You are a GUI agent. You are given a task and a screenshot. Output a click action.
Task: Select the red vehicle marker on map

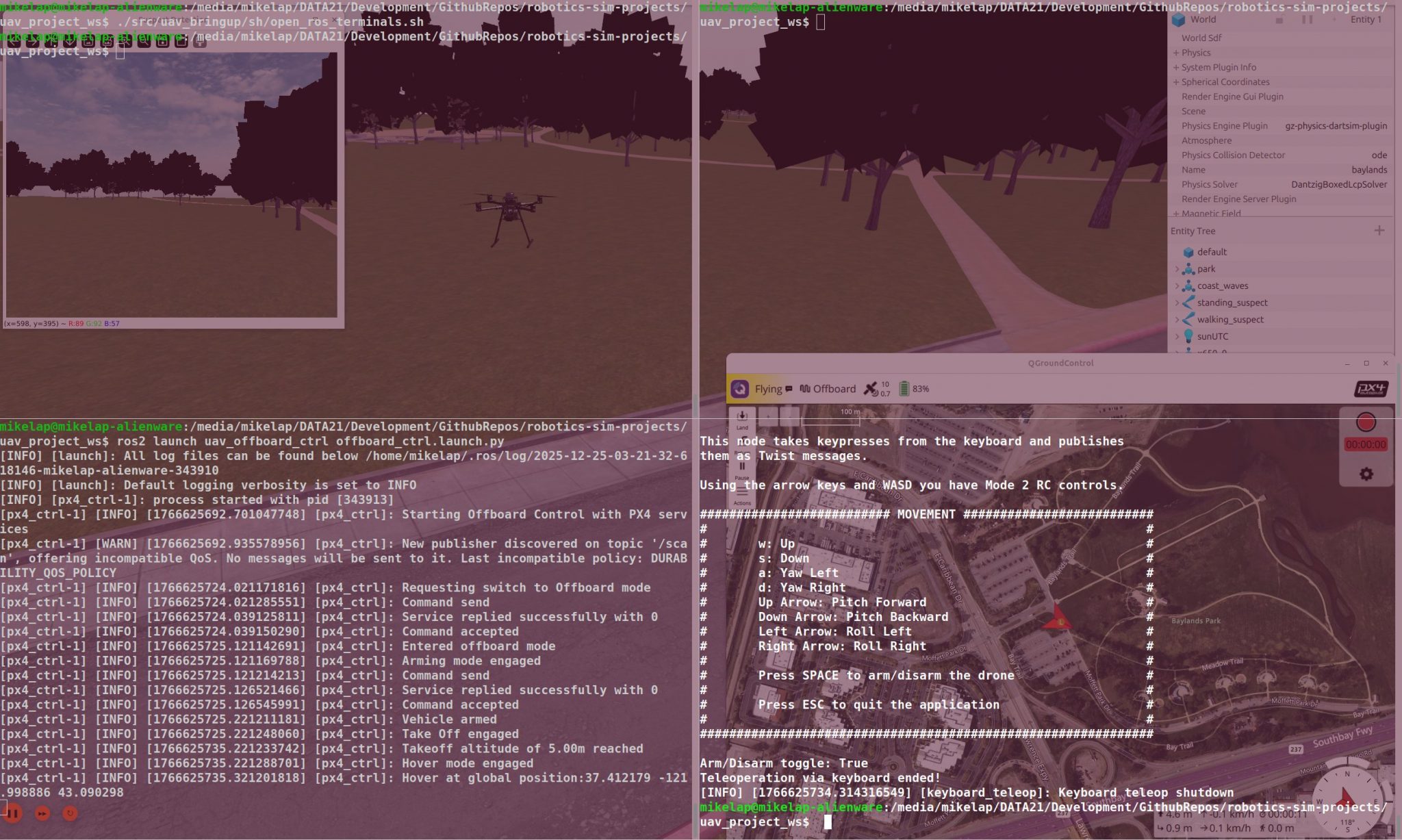pyautogui.click(x=1058, y=618)
